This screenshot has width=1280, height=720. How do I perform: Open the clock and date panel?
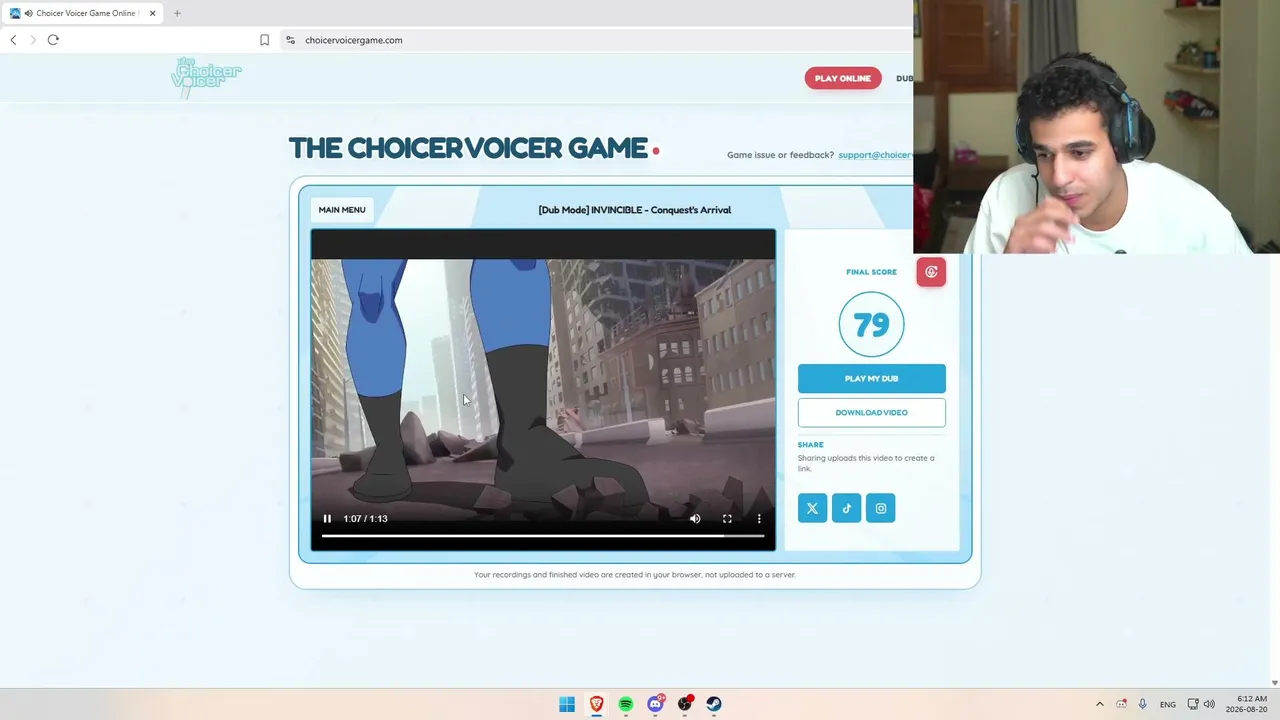coord(1247,704)
